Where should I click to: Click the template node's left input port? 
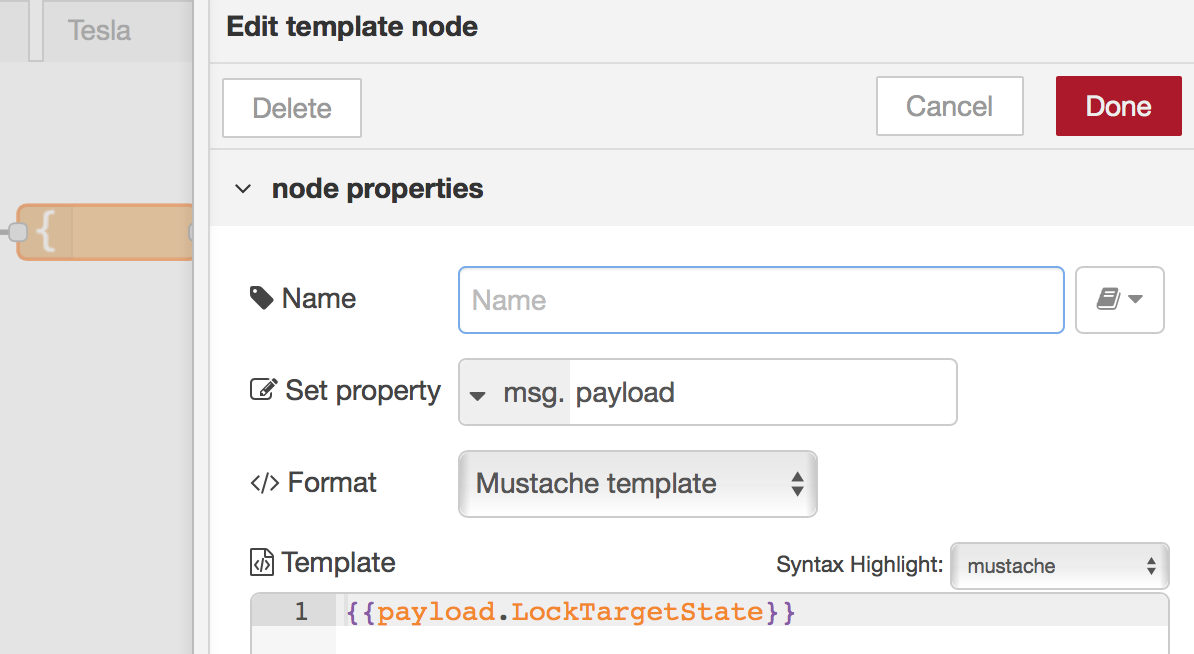[x=16, y=232]
